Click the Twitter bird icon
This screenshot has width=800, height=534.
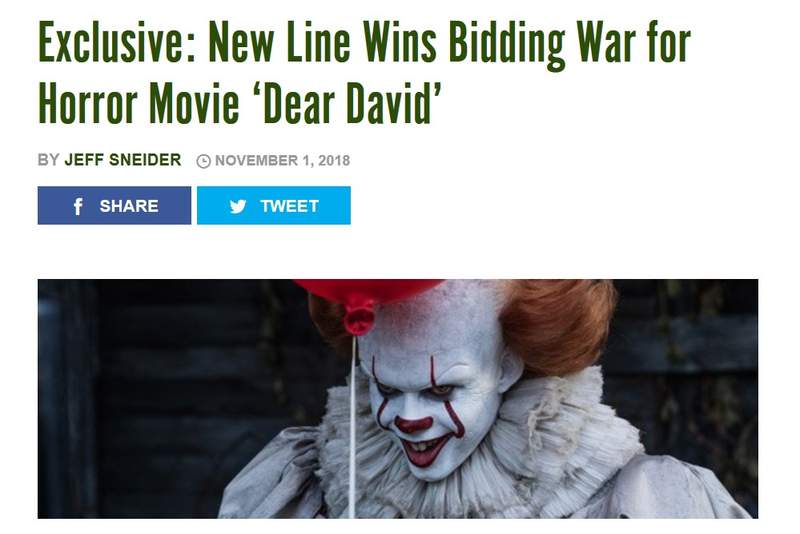(238, 206)
